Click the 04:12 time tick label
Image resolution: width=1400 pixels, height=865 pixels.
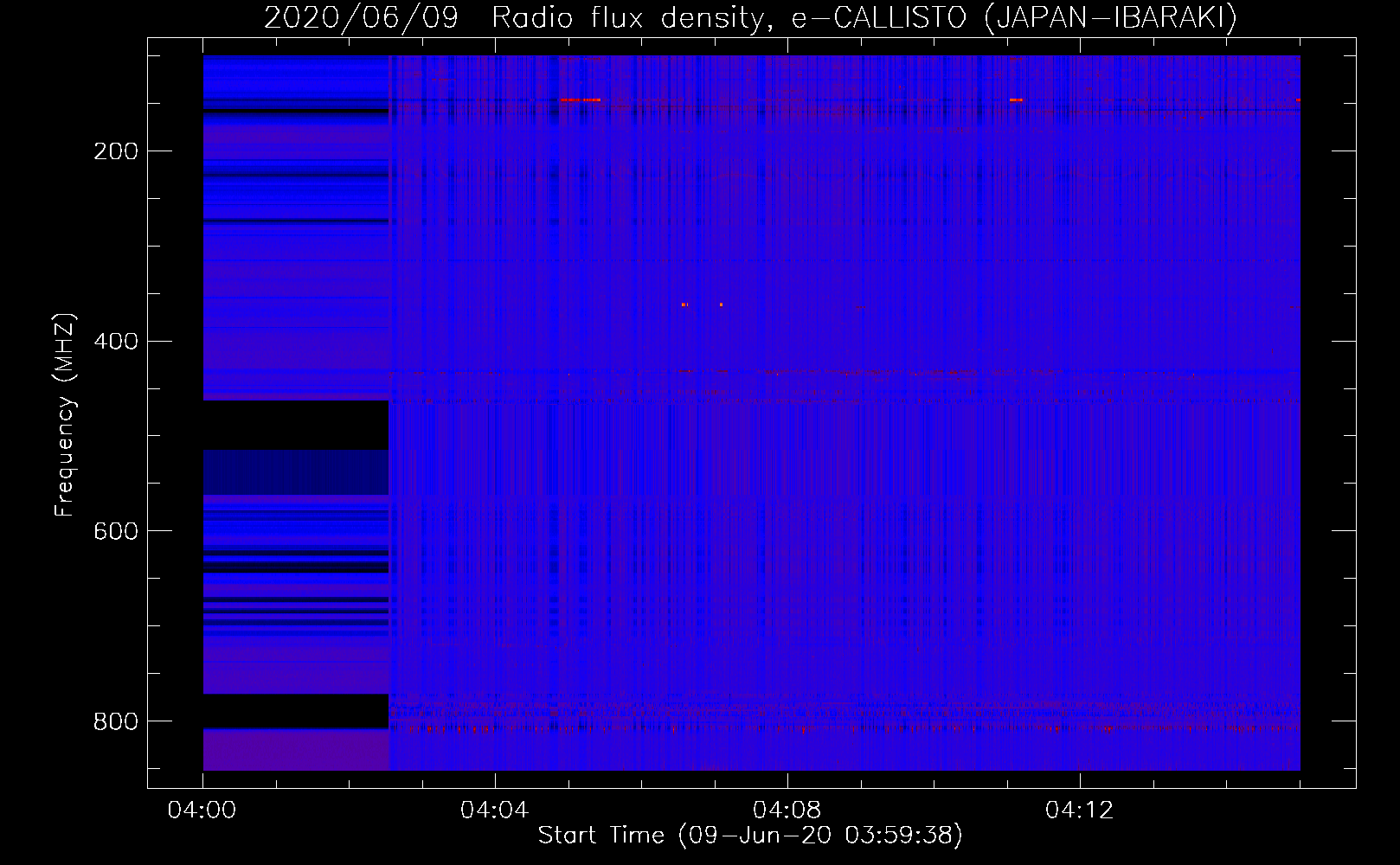click(x=1080, y=811)
